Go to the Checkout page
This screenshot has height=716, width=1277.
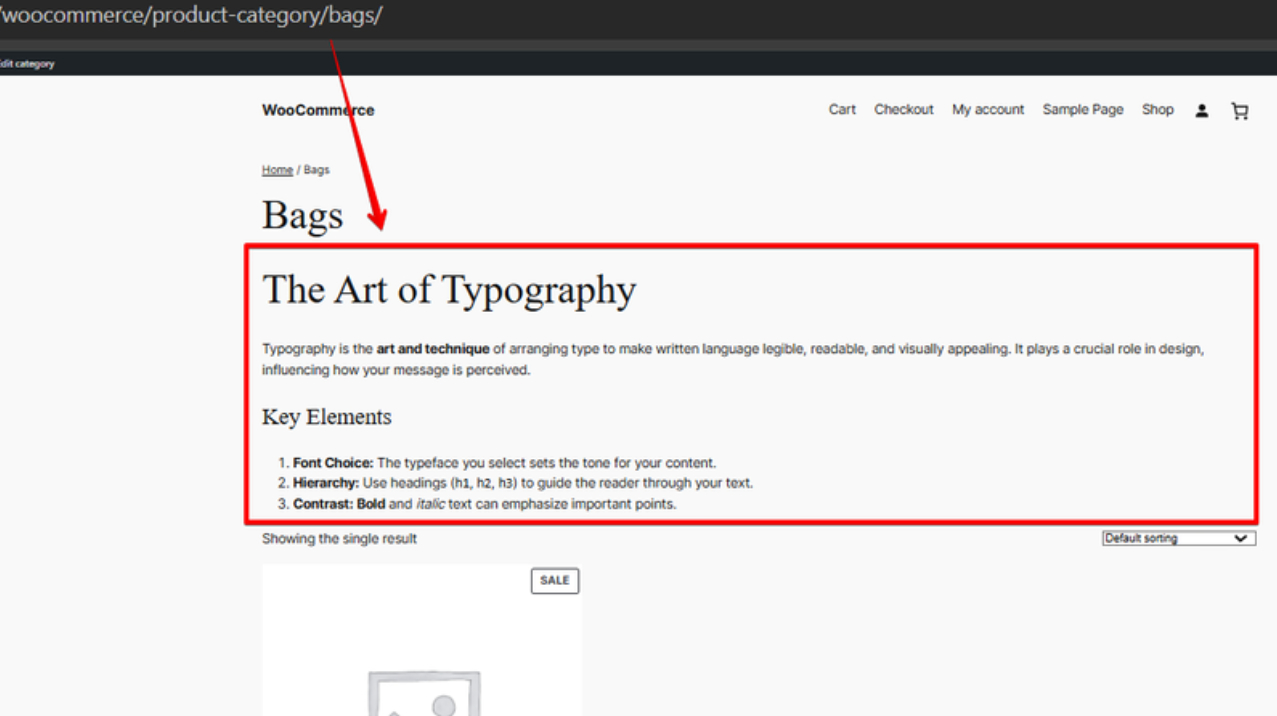904,110
